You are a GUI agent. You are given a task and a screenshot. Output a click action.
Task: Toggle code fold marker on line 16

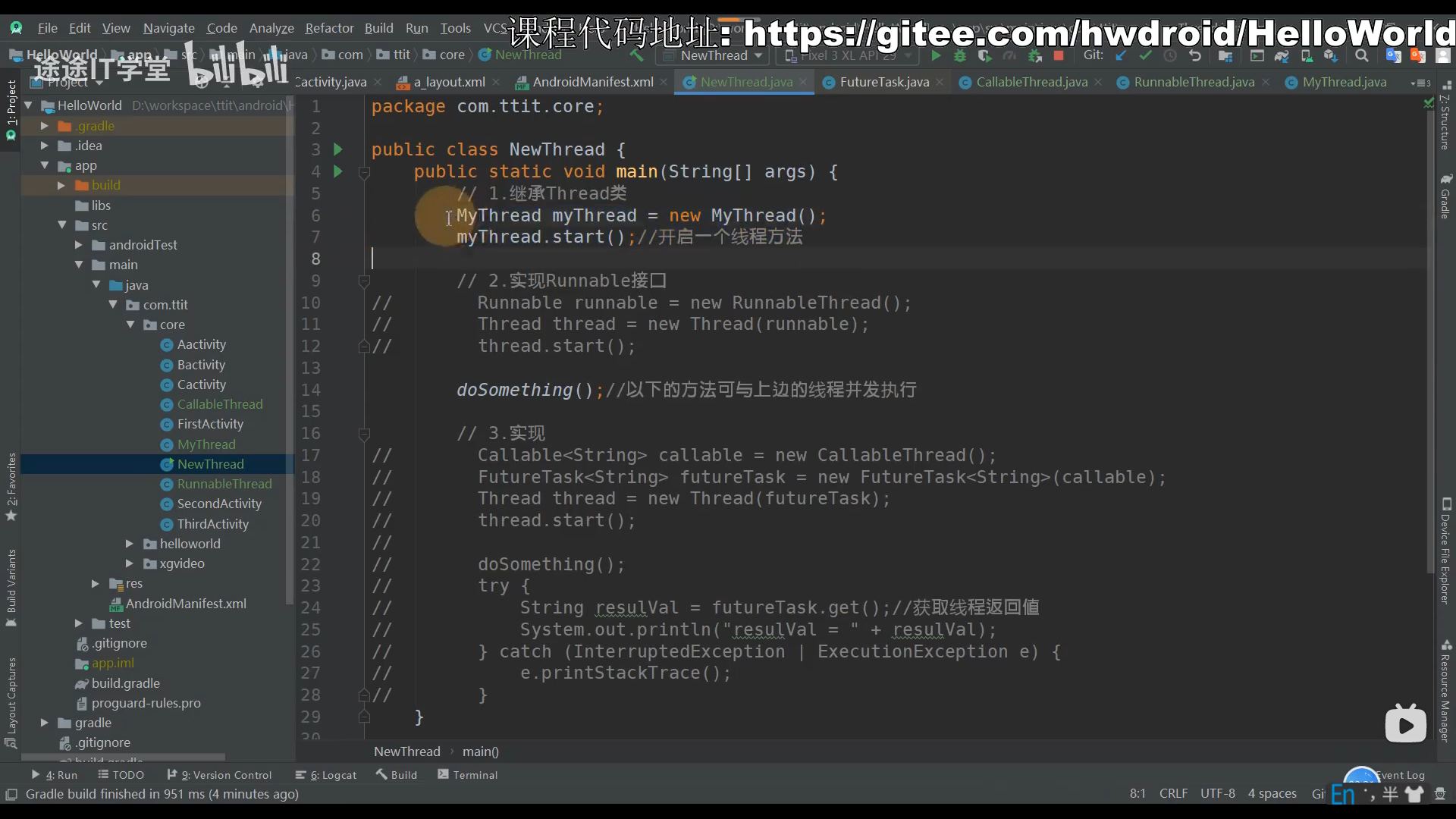[364, 434]
